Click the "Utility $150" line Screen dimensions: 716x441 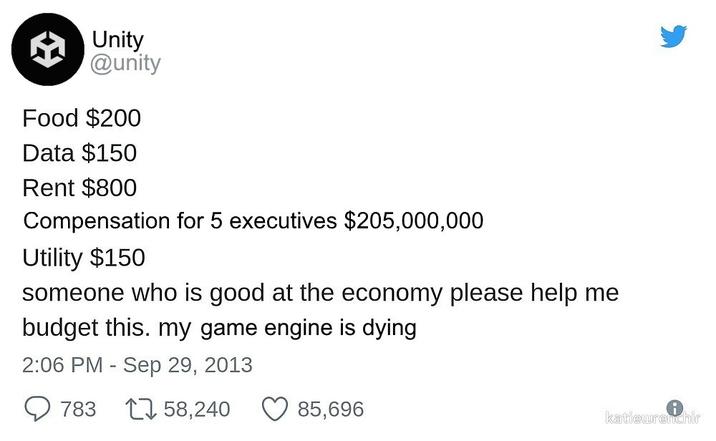point(83,257)
